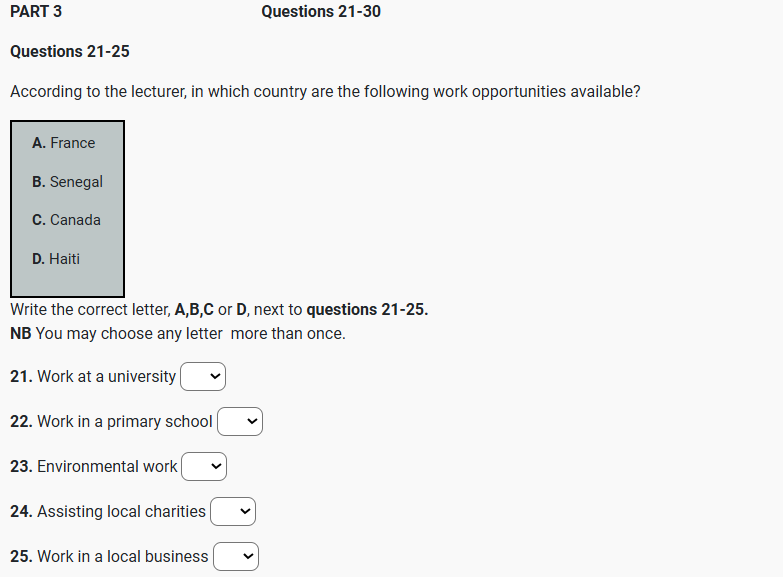Click option A. France in the box
The width and height of the screenshot is (783, 577).
pos(64,143)
